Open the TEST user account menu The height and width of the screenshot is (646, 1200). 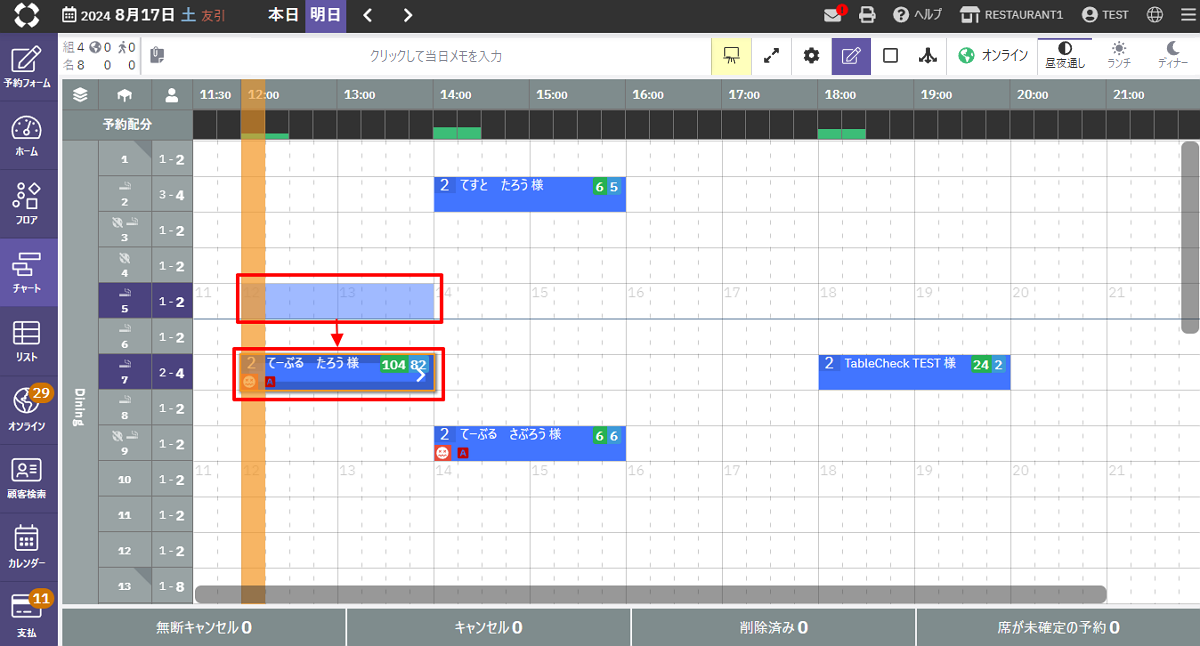(1105, 15)
